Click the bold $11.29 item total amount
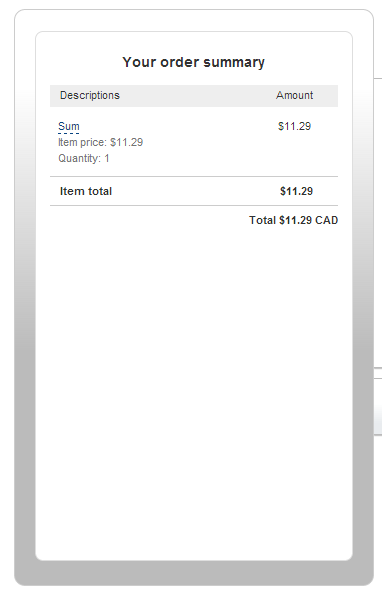The image size is (382, 589). pyautogui.click(x=296, y=191)
